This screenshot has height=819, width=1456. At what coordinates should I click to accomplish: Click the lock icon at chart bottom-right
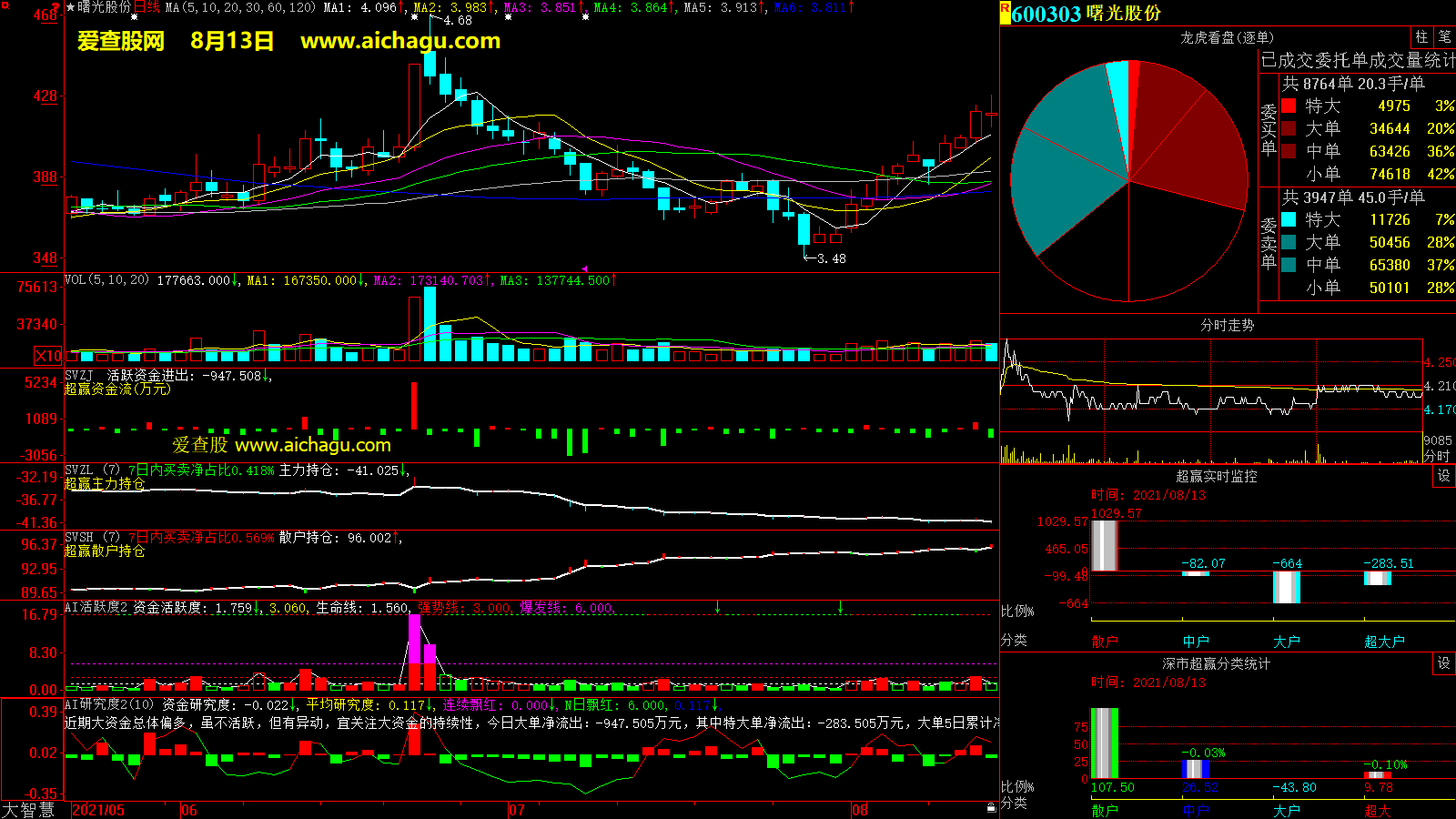pos(991,808)
